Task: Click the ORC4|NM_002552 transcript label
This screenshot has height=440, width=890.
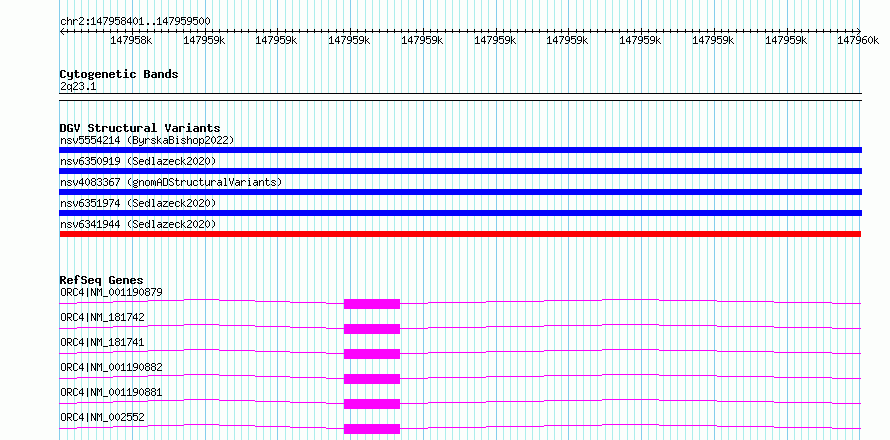Action: pos(102,417)
